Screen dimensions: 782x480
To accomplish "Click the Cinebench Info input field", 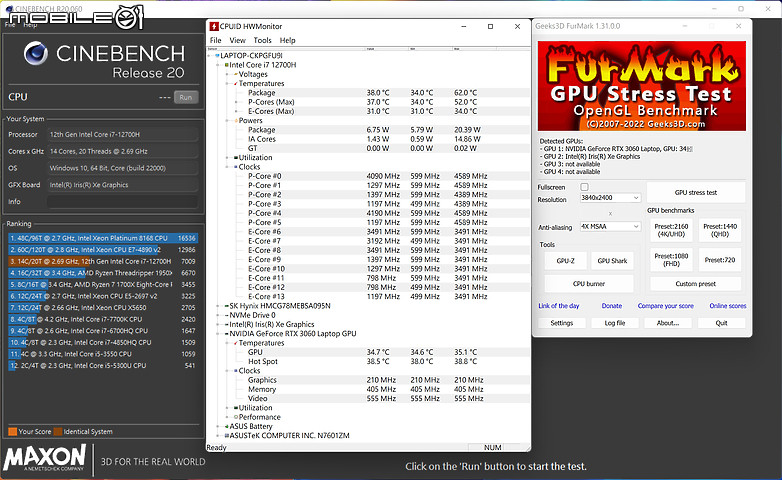I will click(x=122, y=202).
